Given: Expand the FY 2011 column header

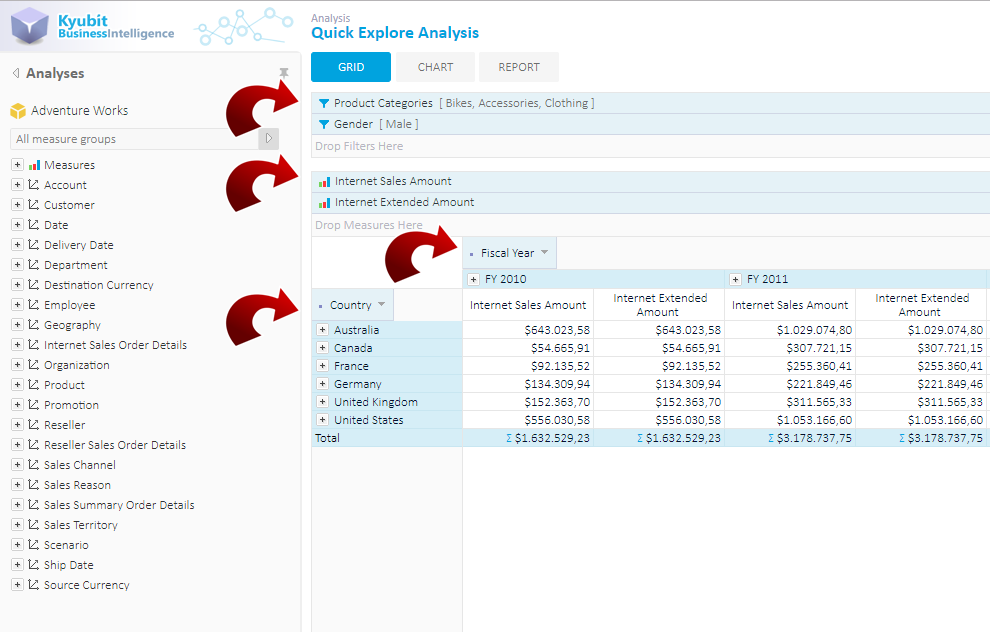Looking at the screenshot, I should (x=735, y=278).
